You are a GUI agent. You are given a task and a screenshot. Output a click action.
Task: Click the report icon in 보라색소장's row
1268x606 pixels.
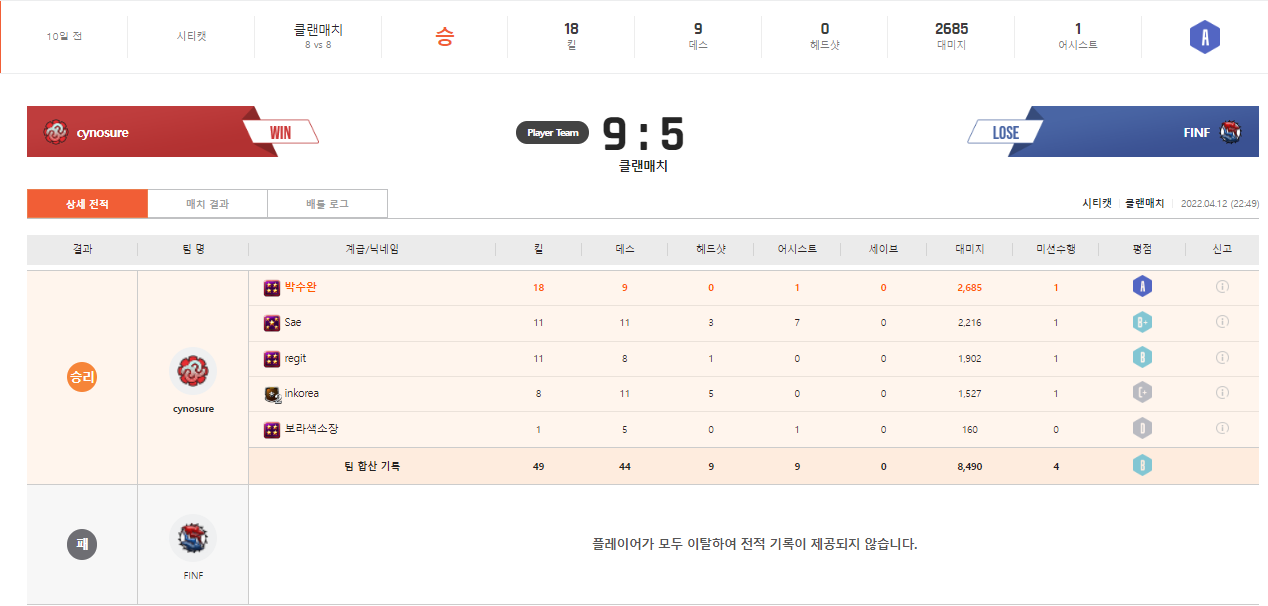click(x=1222, y=428)
